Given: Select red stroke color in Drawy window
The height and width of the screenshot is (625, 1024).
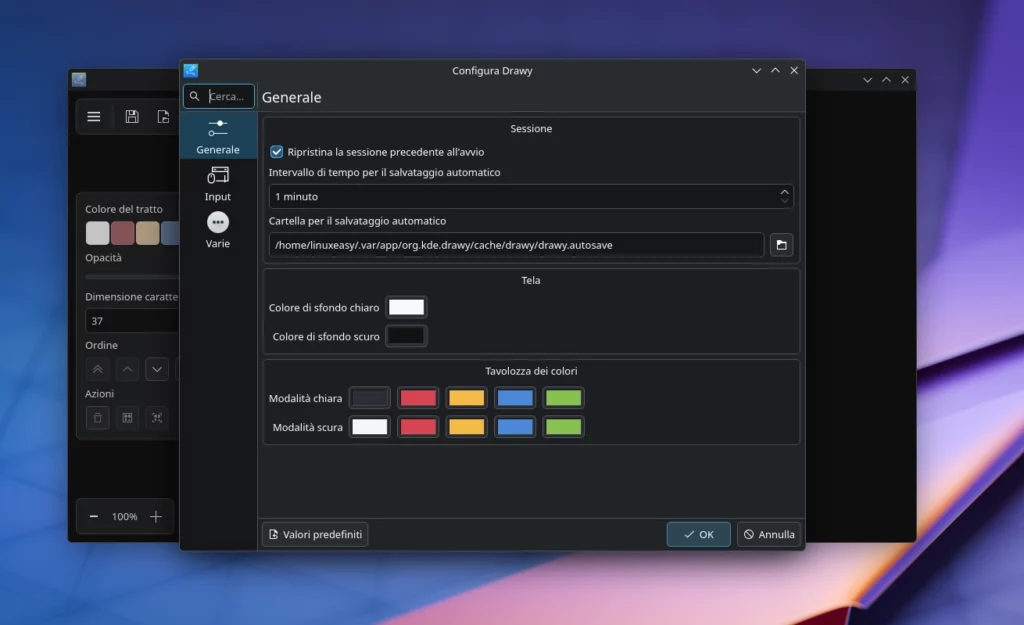Looking at the screenshot, I should tap(122, 233).
